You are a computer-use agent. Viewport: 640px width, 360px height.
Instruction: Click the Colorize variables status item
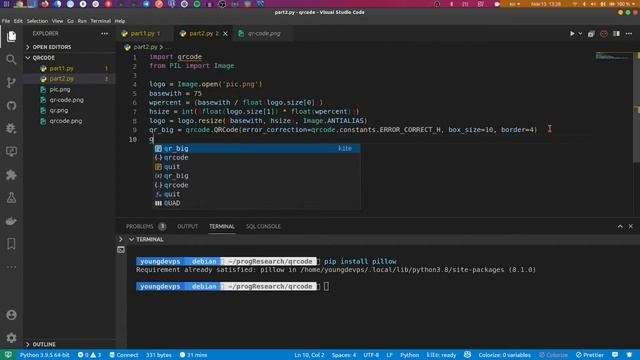pos(504,355)
